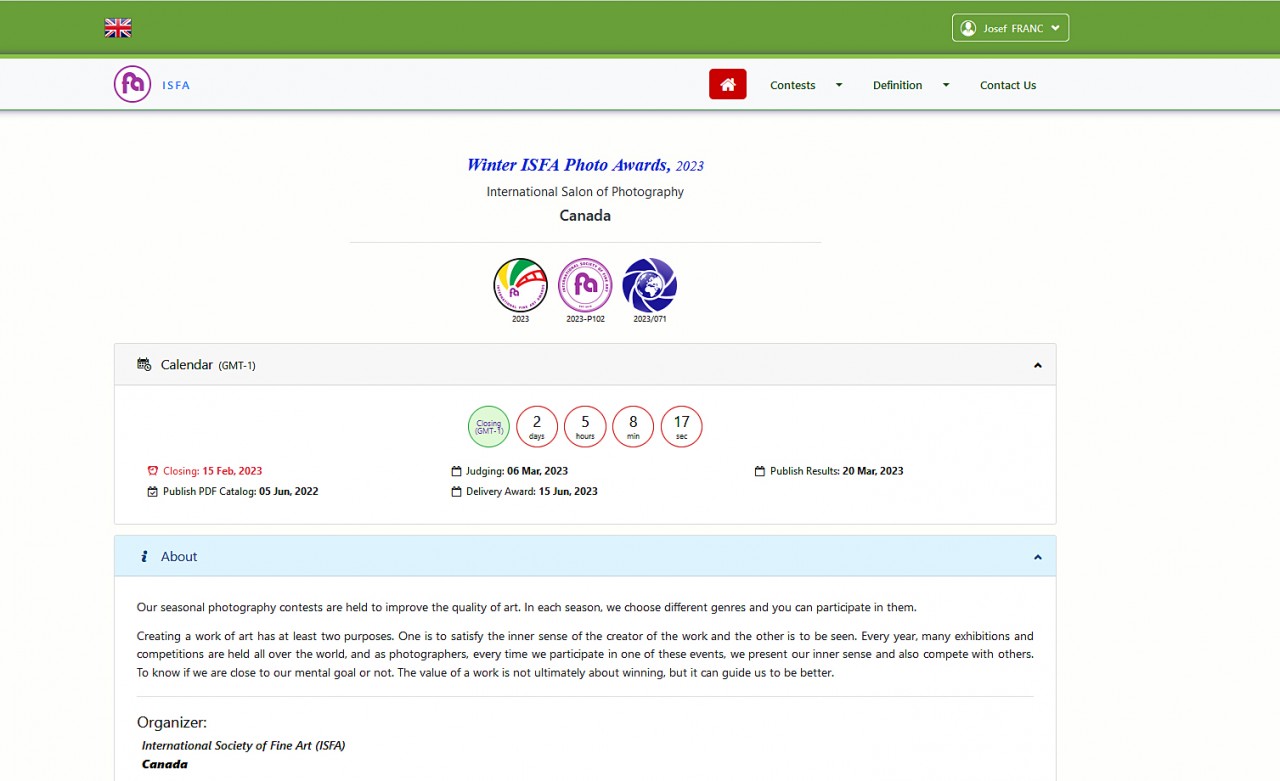This screenshot has width=1280, height=781.
Task: Click the Calendar panel heading text
Action: pos(208,365)
